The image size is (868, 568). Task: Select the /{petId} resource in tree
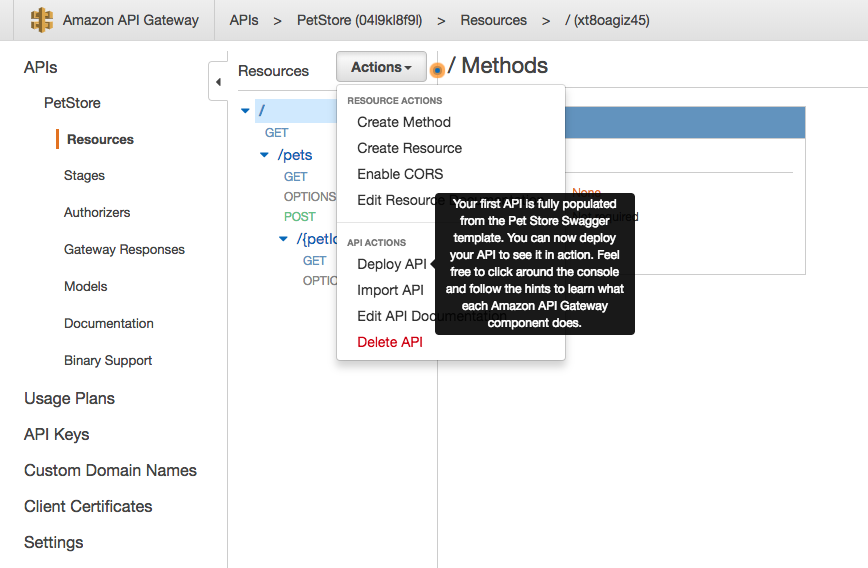click(316, 239)
